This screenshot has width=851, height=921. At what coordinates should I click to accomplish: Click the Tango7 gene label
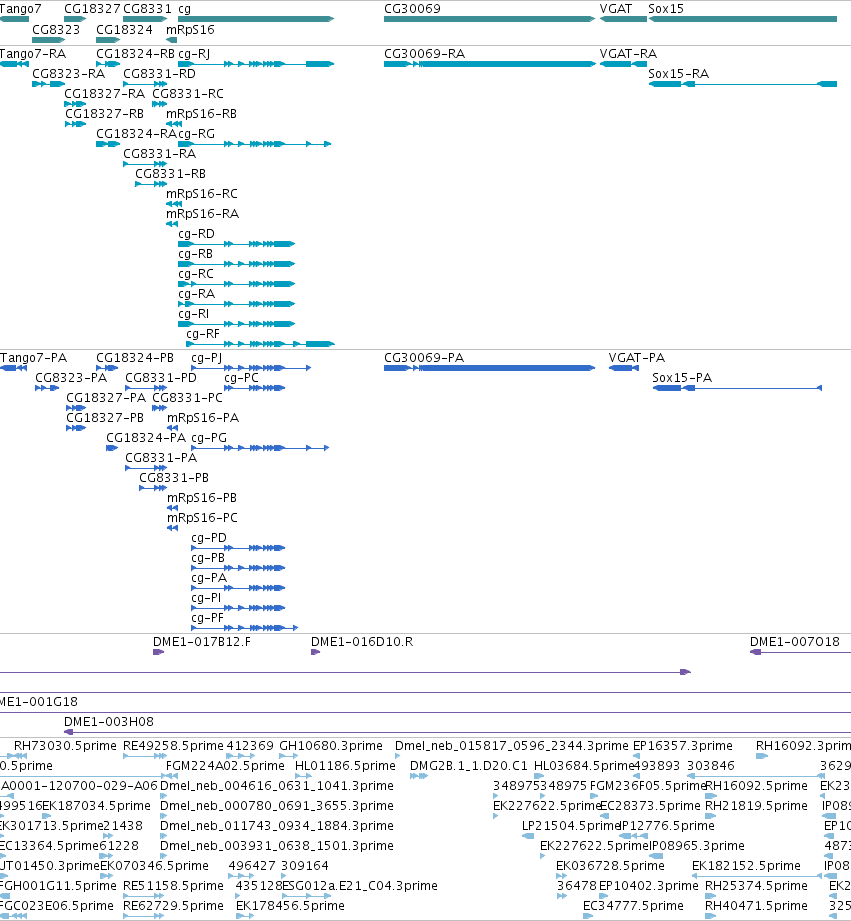click(x=21, y=9)
